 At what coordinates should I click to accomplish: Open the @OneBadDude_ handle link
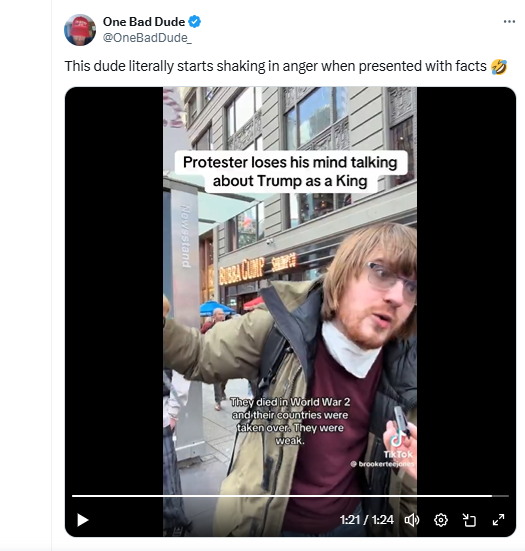point(147,38)
